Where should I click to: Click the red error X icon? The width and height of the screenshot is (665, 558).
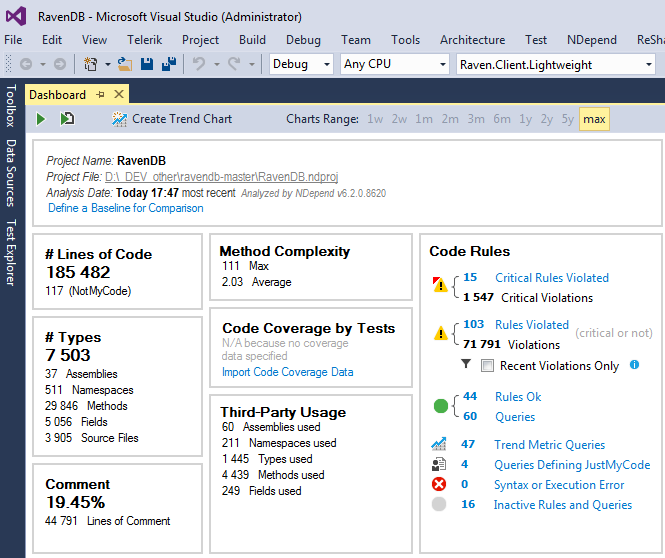point(439,484)
